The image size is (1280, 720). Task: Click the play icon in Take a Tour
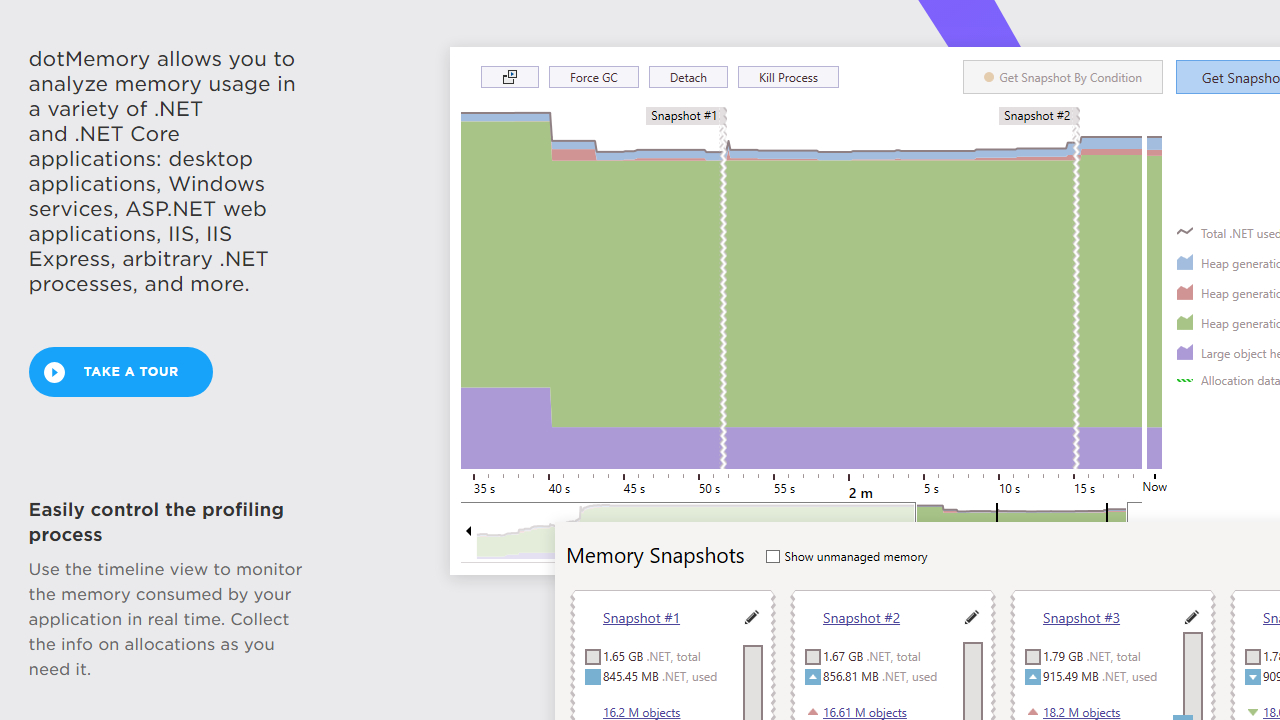point(53,371)
